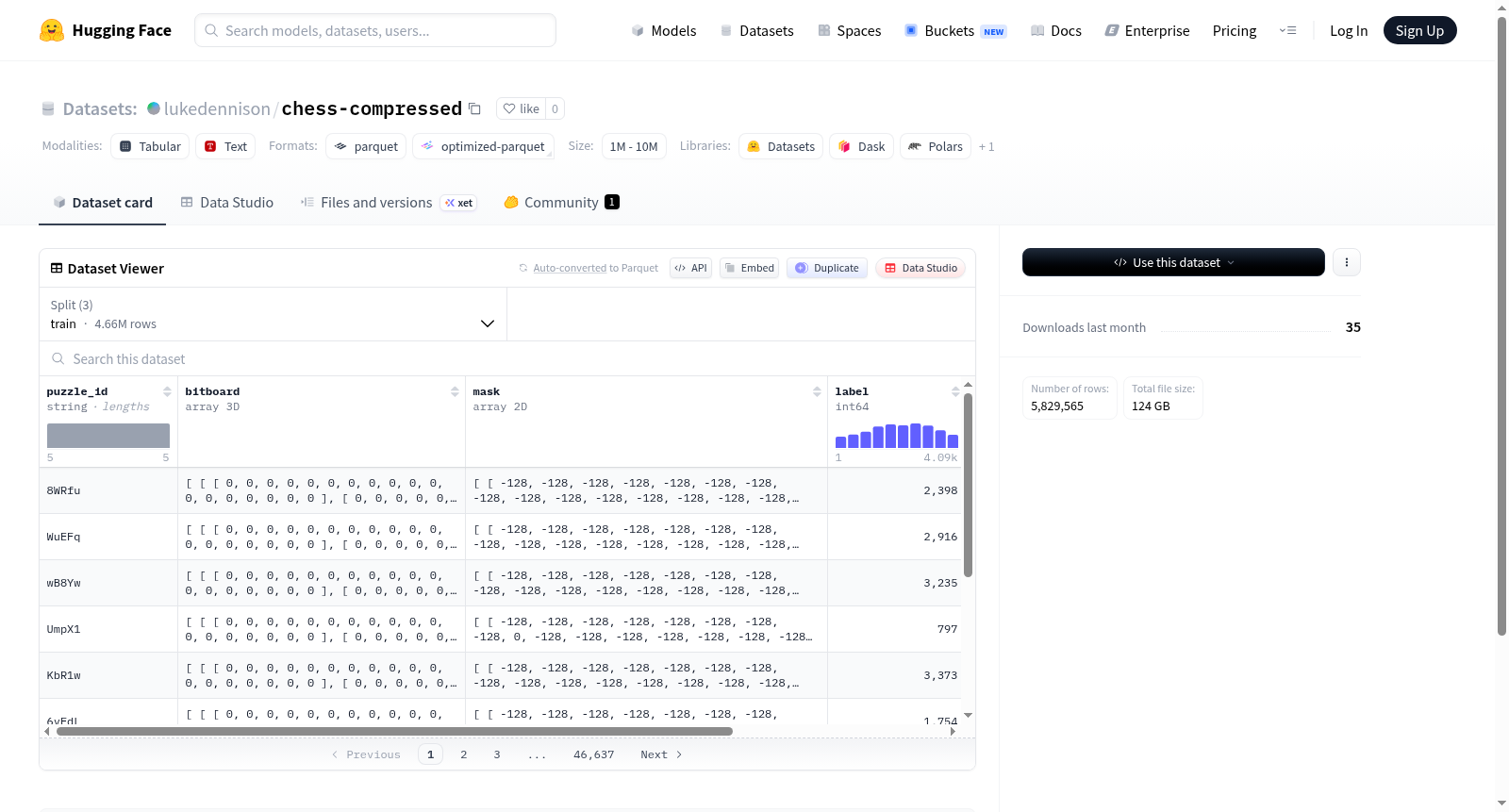
Task: Sort by the label column arrows
Action: [x=955, y=391]
